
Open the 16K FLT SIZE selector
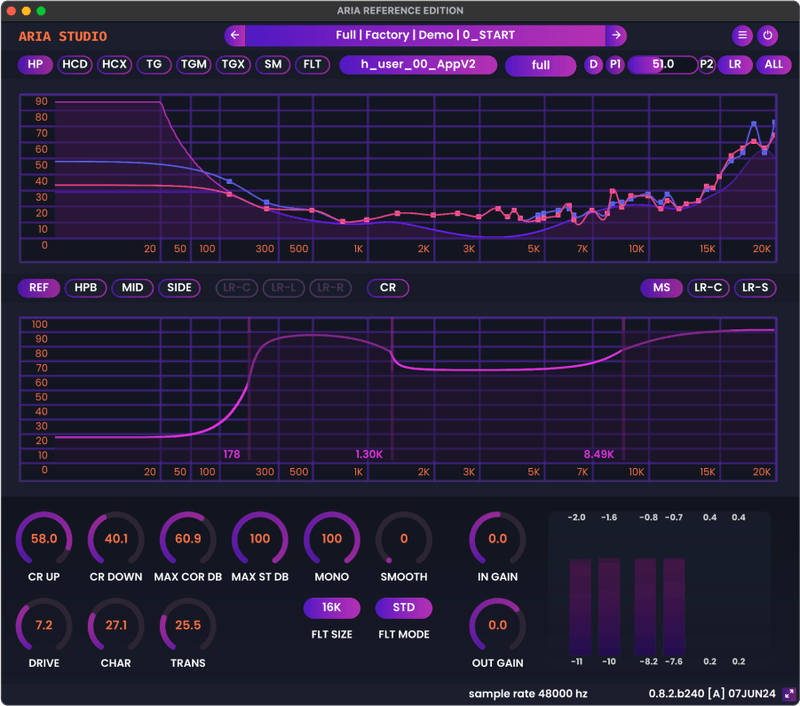click(332, 608)
